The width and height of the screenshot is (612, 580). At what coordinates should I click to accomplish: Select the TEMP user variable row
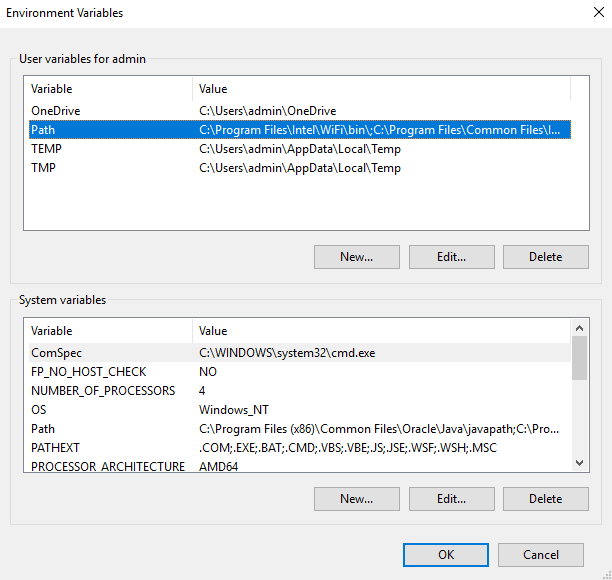[47, 149]
